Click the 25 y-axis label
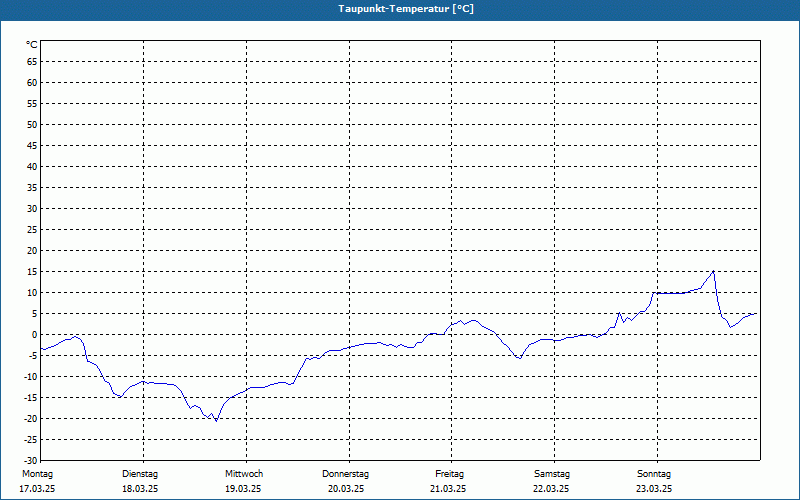This screenshot has width=800, height=500. (32, 230)
